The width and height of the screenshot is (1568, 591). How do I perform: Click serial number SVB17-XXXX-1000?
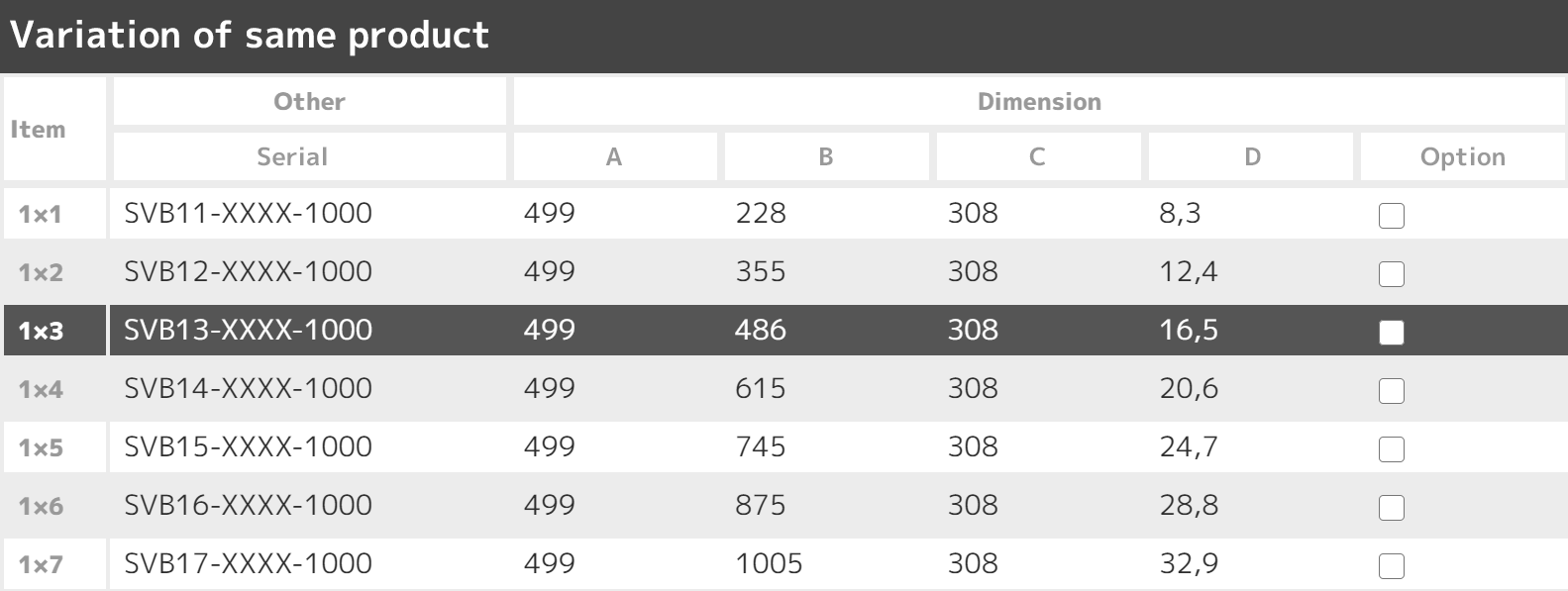[248, 563]
